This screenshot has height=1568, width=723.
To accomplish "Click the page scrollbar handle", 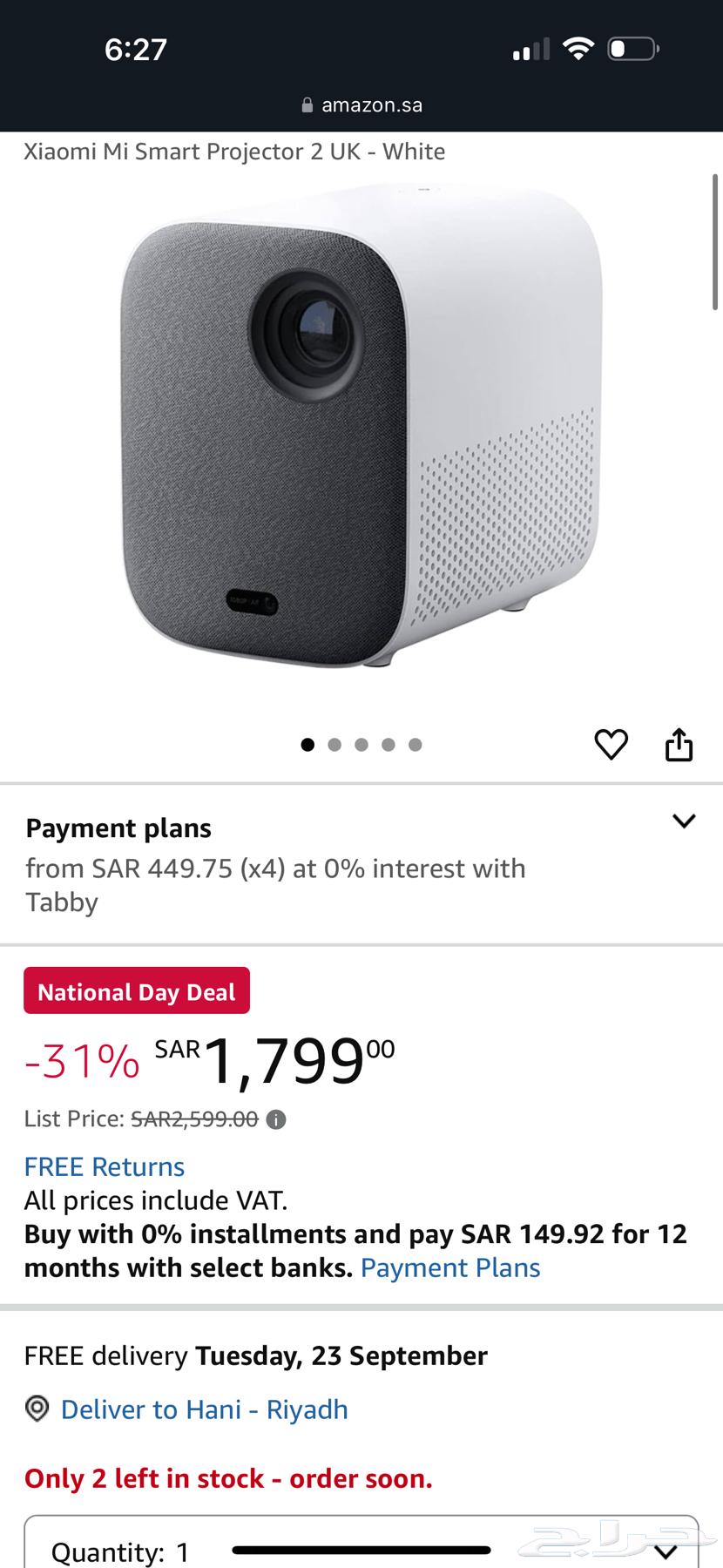I will tap(715, 242).
